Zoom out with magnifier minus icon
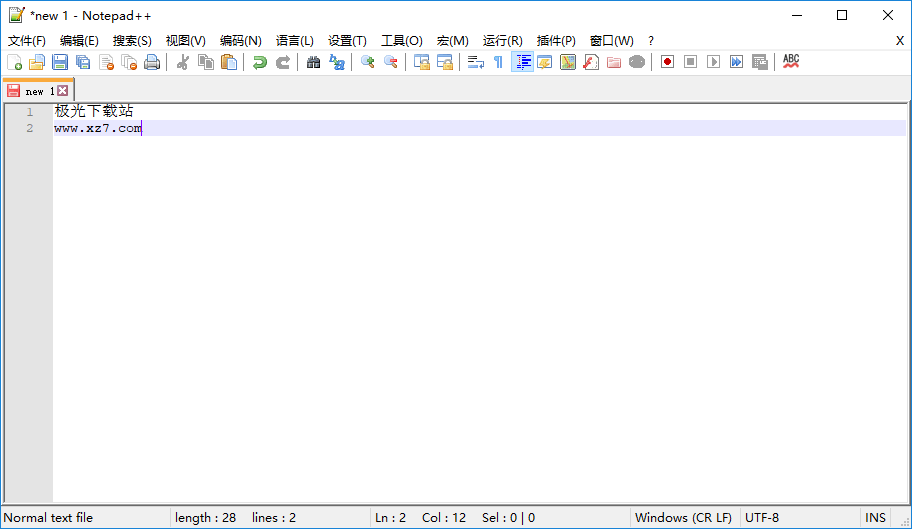Viewport: 912px width, 529px height. [391, 62]
